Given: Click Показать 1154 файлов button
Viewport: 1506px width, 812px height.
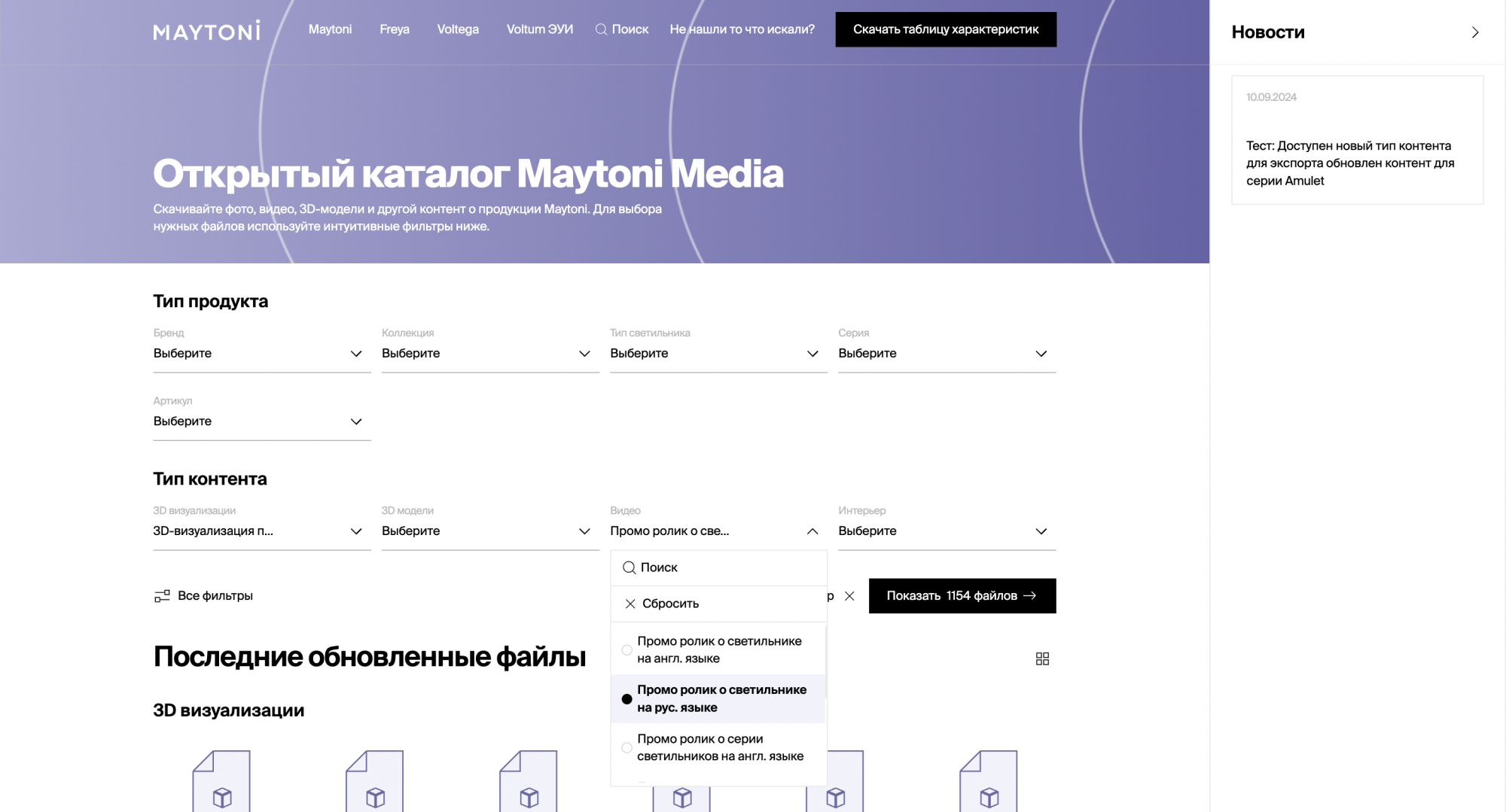Looking at the screenshot, I should click(962, 596).
